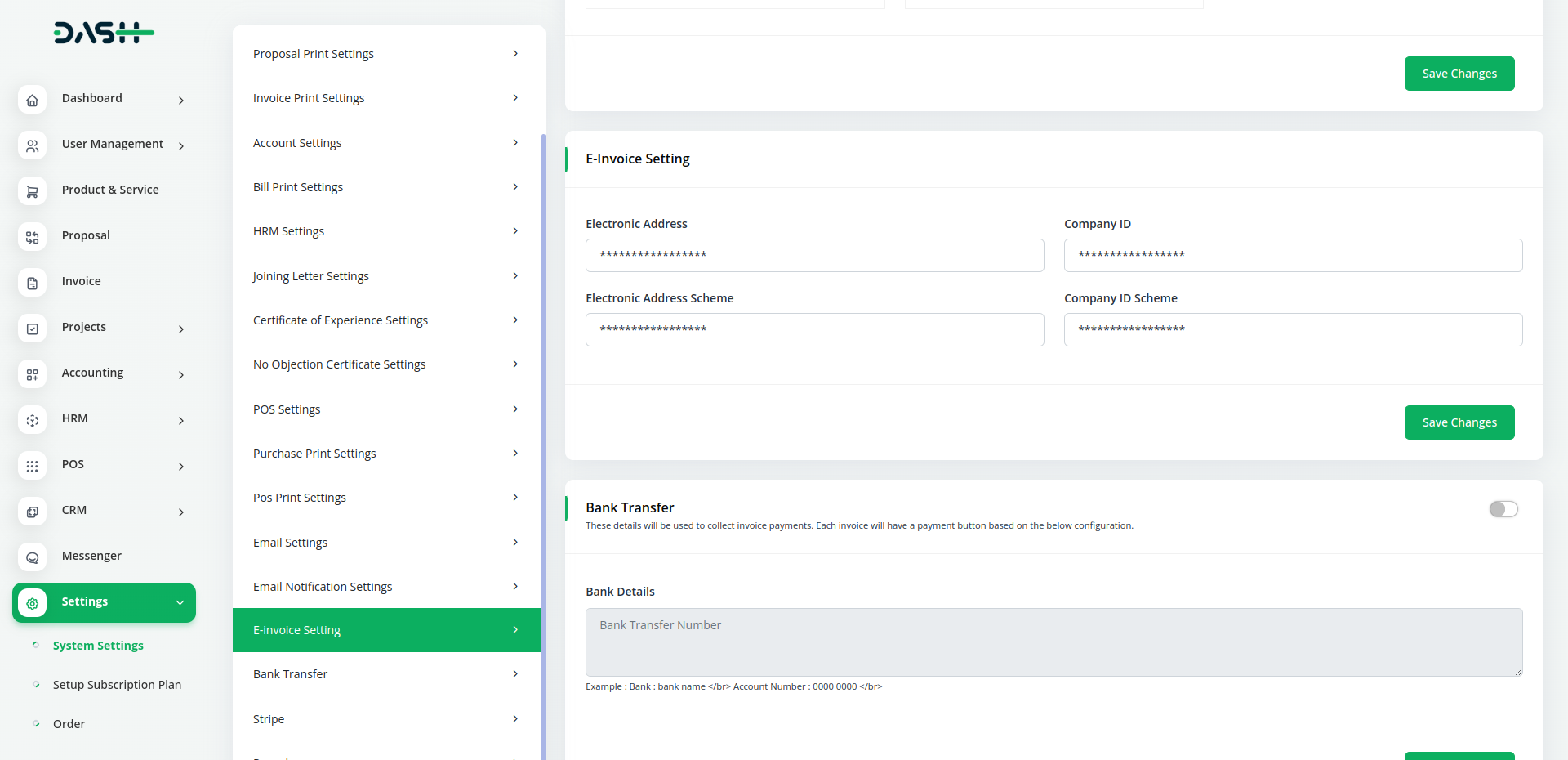The height and width of the screenshot is (760, 1568).
Task: Expand the Projects menu chevron
Action: (181, 329)
